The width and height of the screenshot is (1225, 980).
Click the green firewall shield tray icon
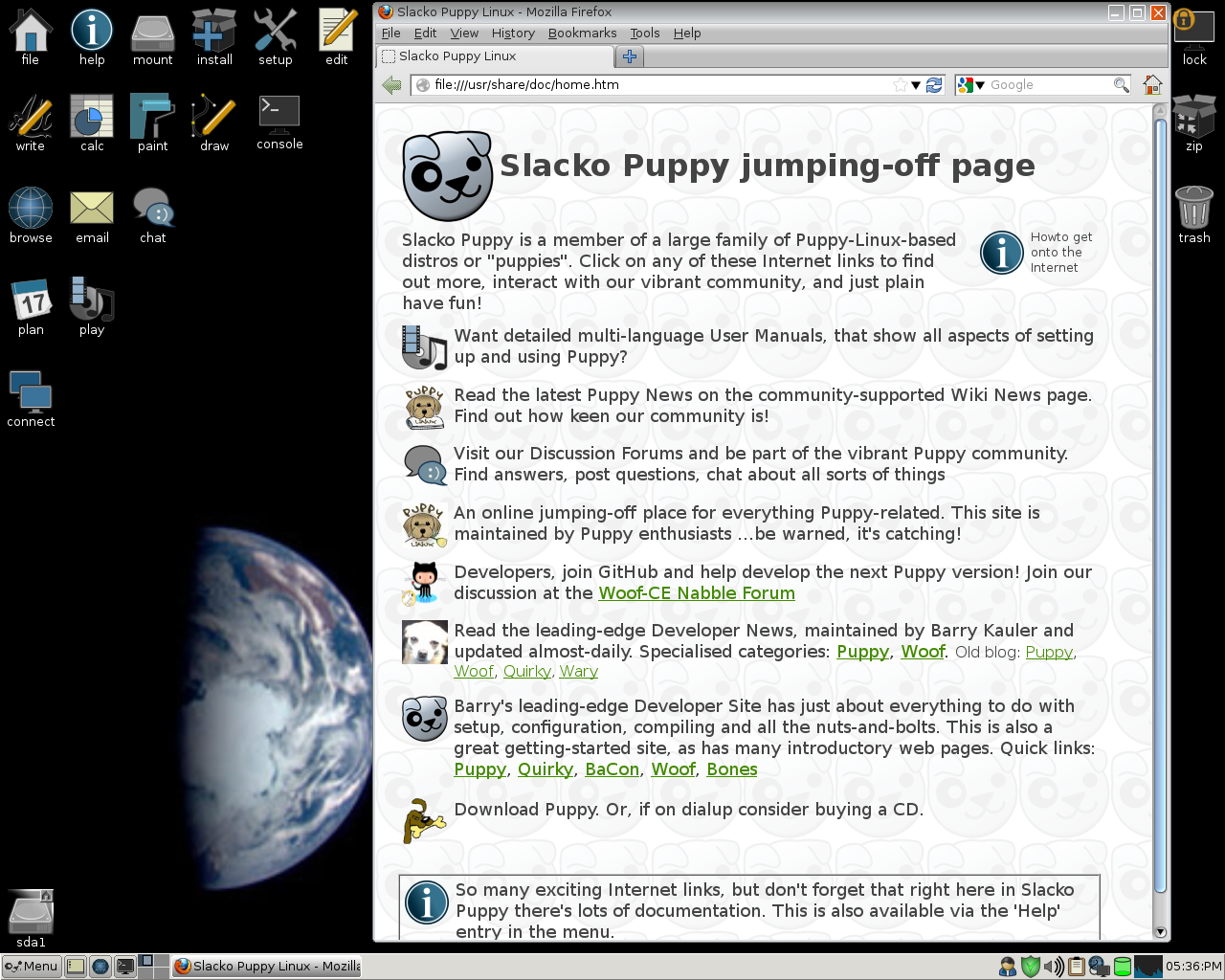tap(1030, 967)
